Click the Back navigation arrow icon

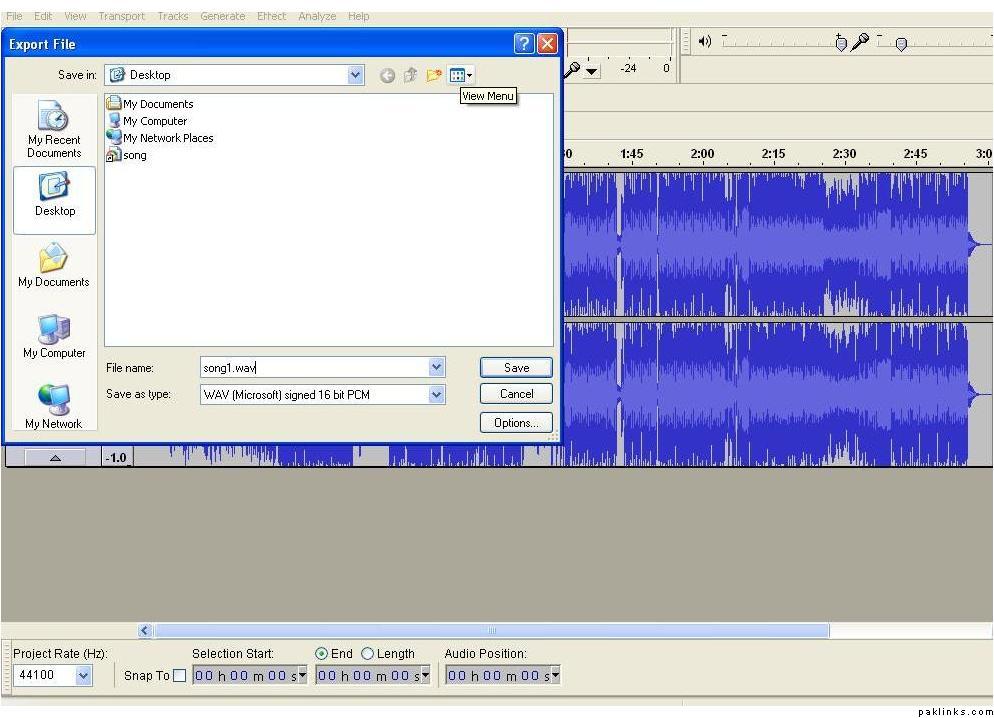tap(387, 75)
